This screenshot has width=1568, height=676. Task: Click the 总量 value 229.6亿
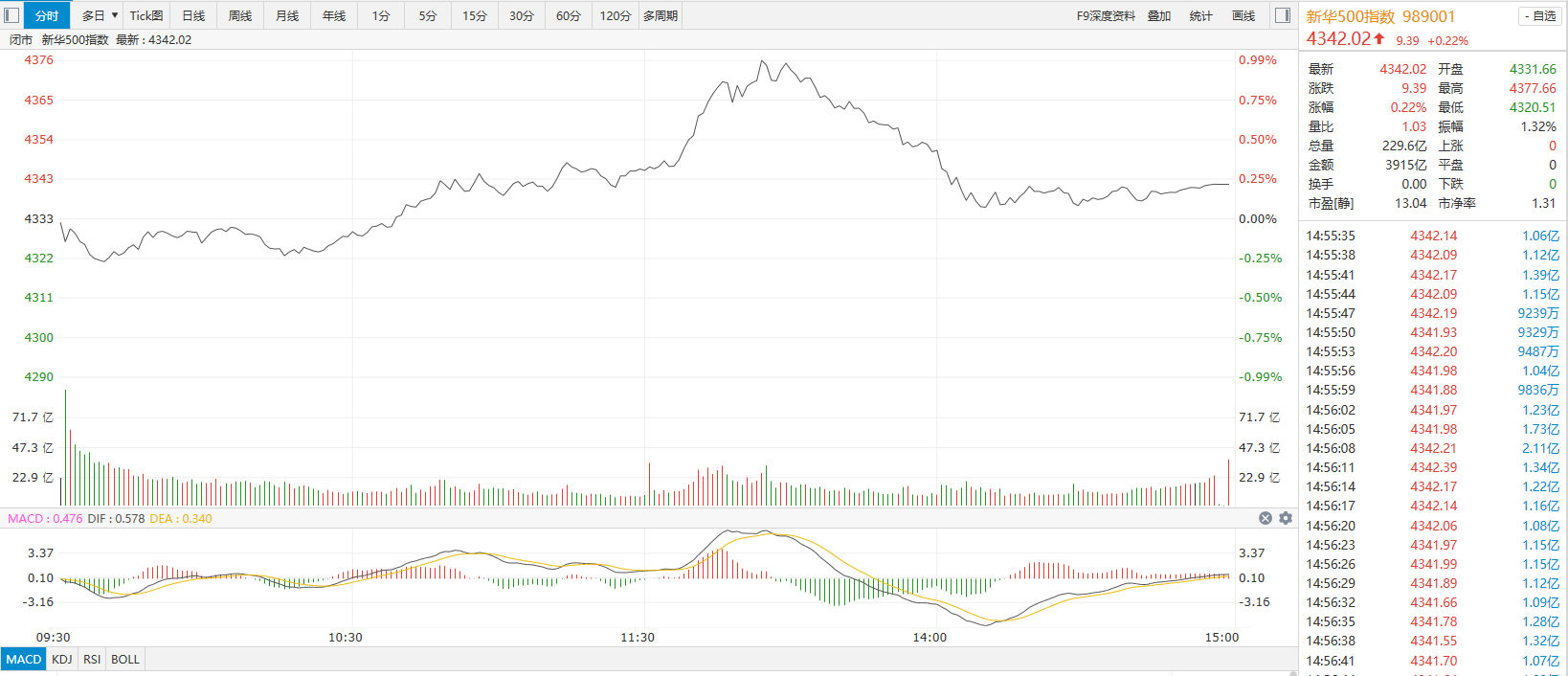pyautogui.click(x=1404, y=146)
